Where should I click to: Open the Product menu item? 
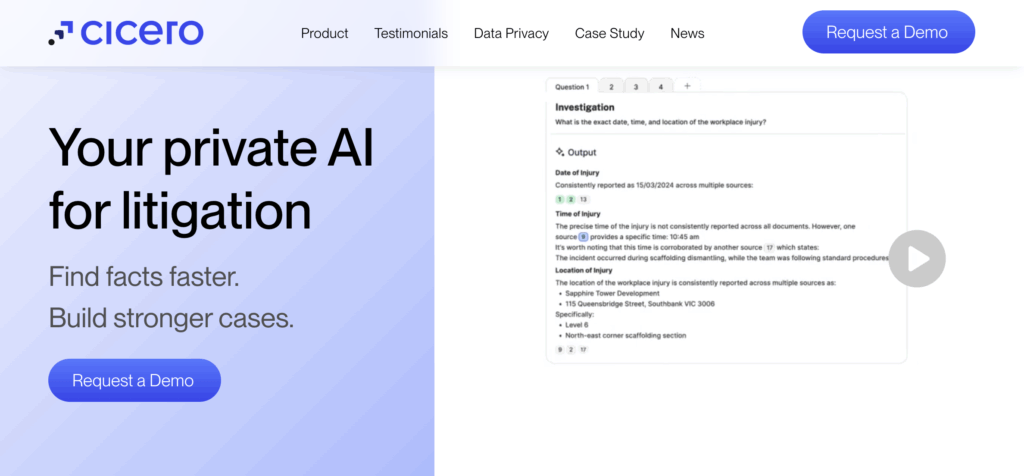[324, 33]
